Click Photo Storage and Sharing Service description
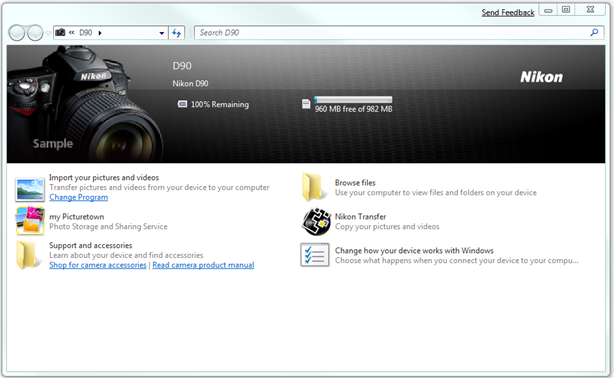This screenshot has width=614, height=378. [x=108, y=226]
